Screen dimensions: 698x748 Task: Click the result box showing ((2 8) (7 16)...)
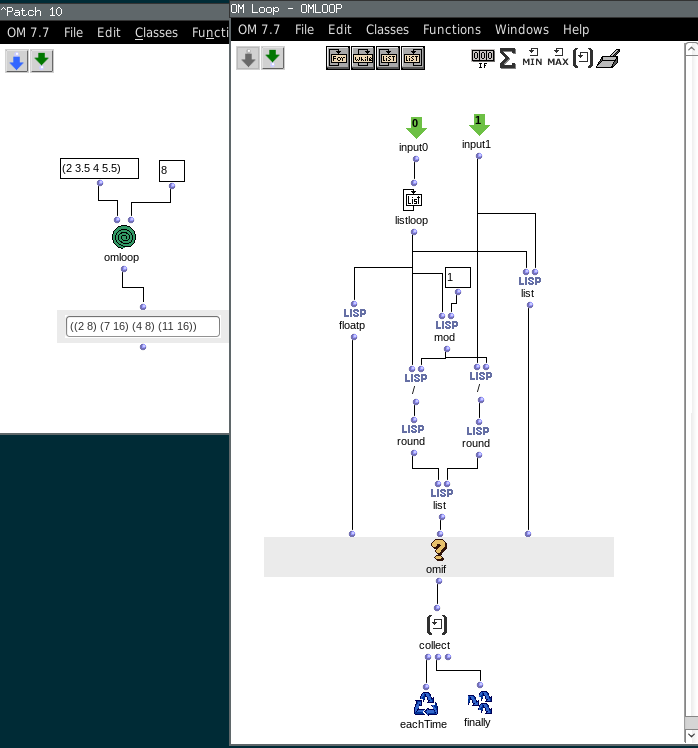click(x=142, y=326)
